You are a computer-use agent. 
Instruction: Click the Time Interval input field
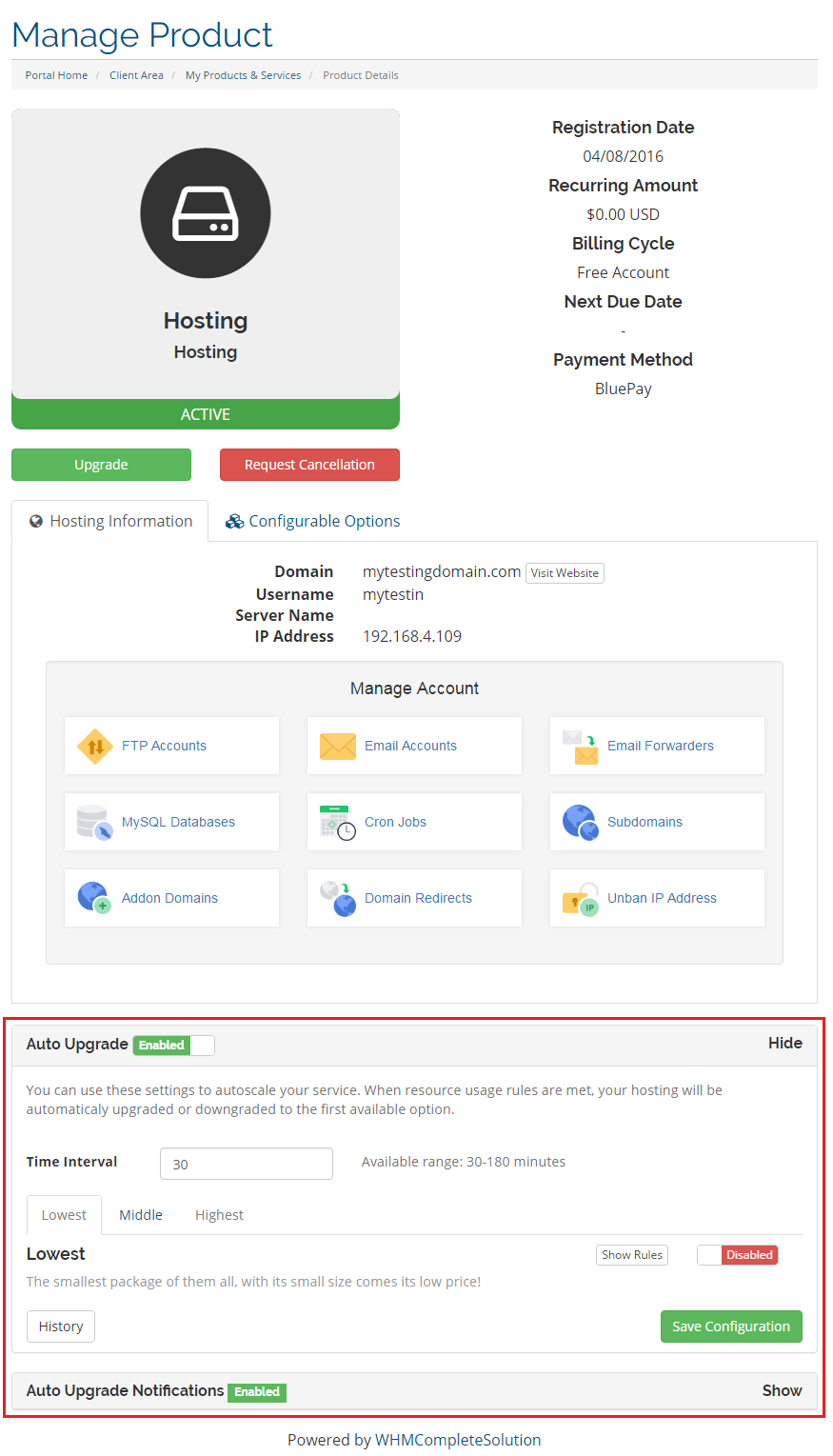[247, 1164]
